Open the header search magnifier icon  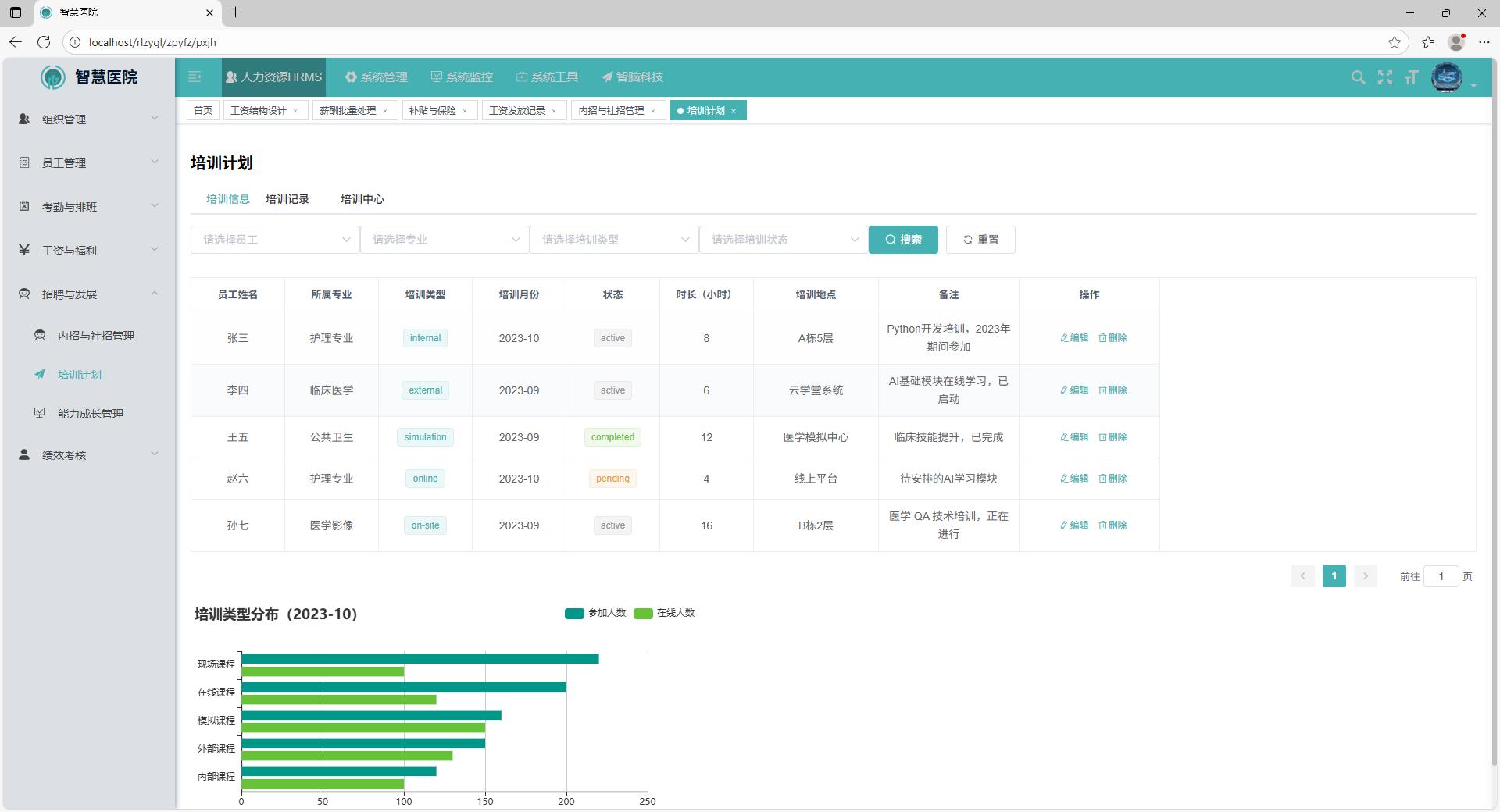(1358, 77)
